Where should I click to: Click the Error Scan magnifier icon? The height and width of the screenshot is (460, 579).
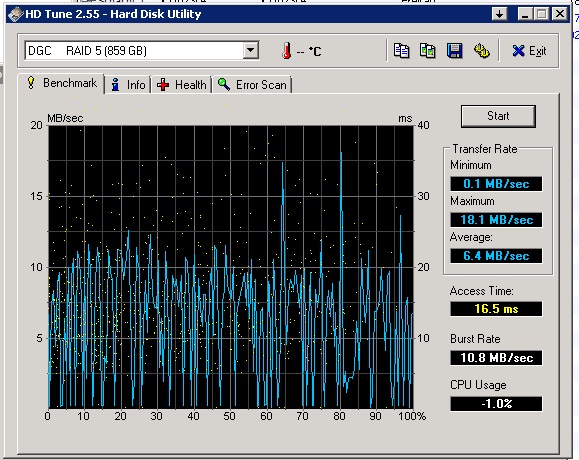224,85
